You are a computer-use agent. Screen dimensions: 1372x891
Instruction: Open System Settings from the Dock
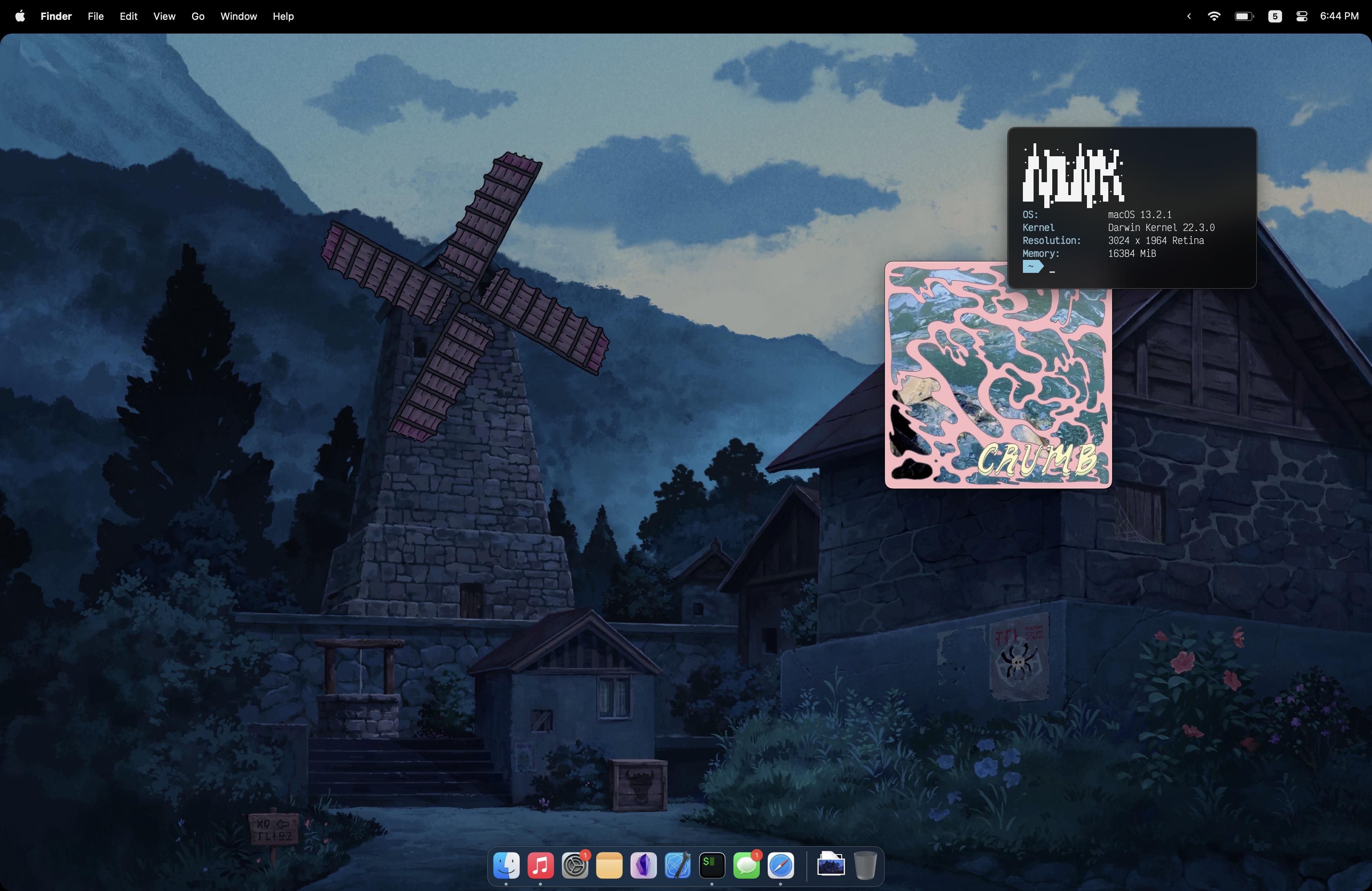coord(575,865)
